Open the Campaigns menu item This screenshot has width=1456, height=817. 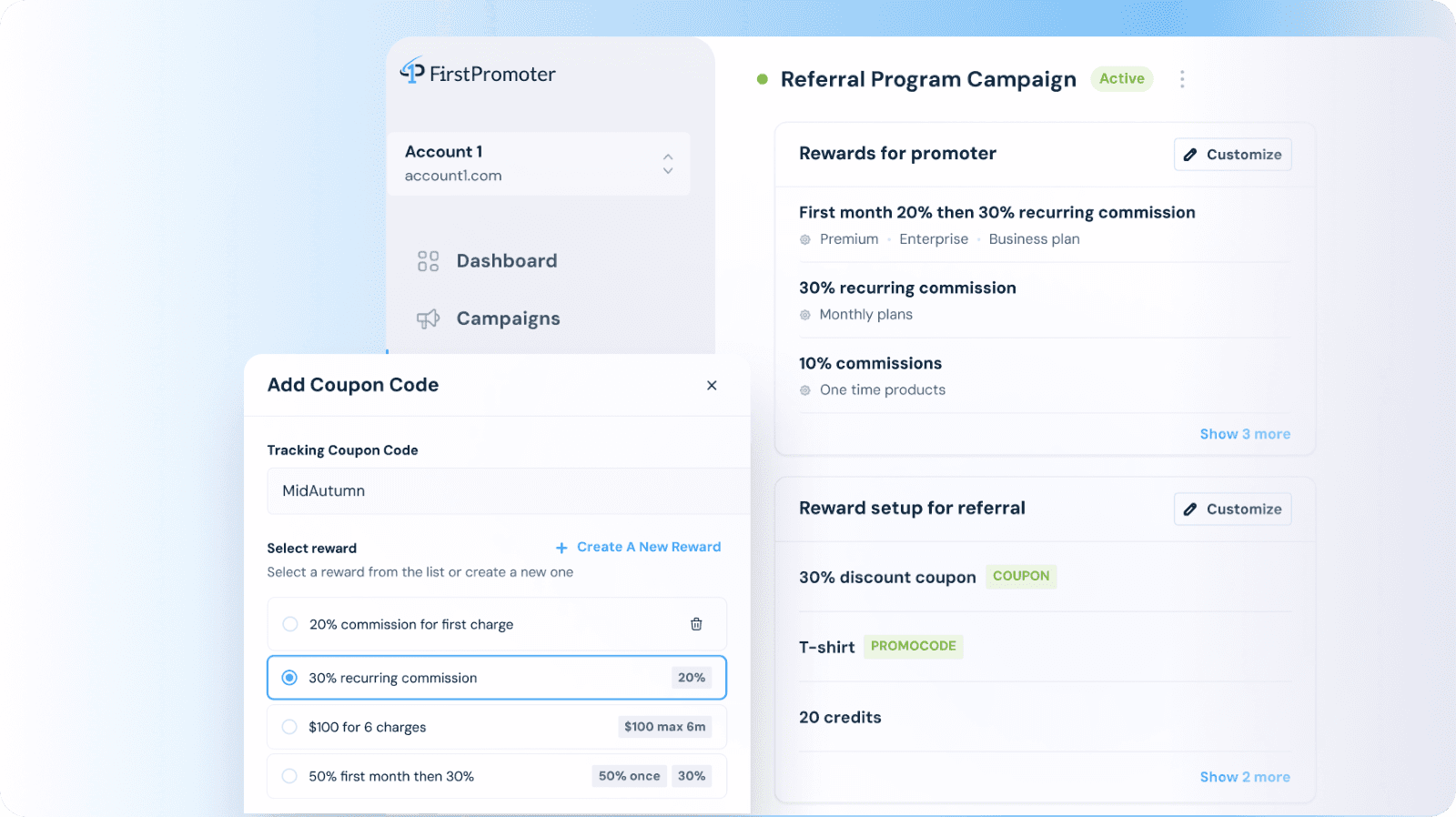tap(508, 318)
